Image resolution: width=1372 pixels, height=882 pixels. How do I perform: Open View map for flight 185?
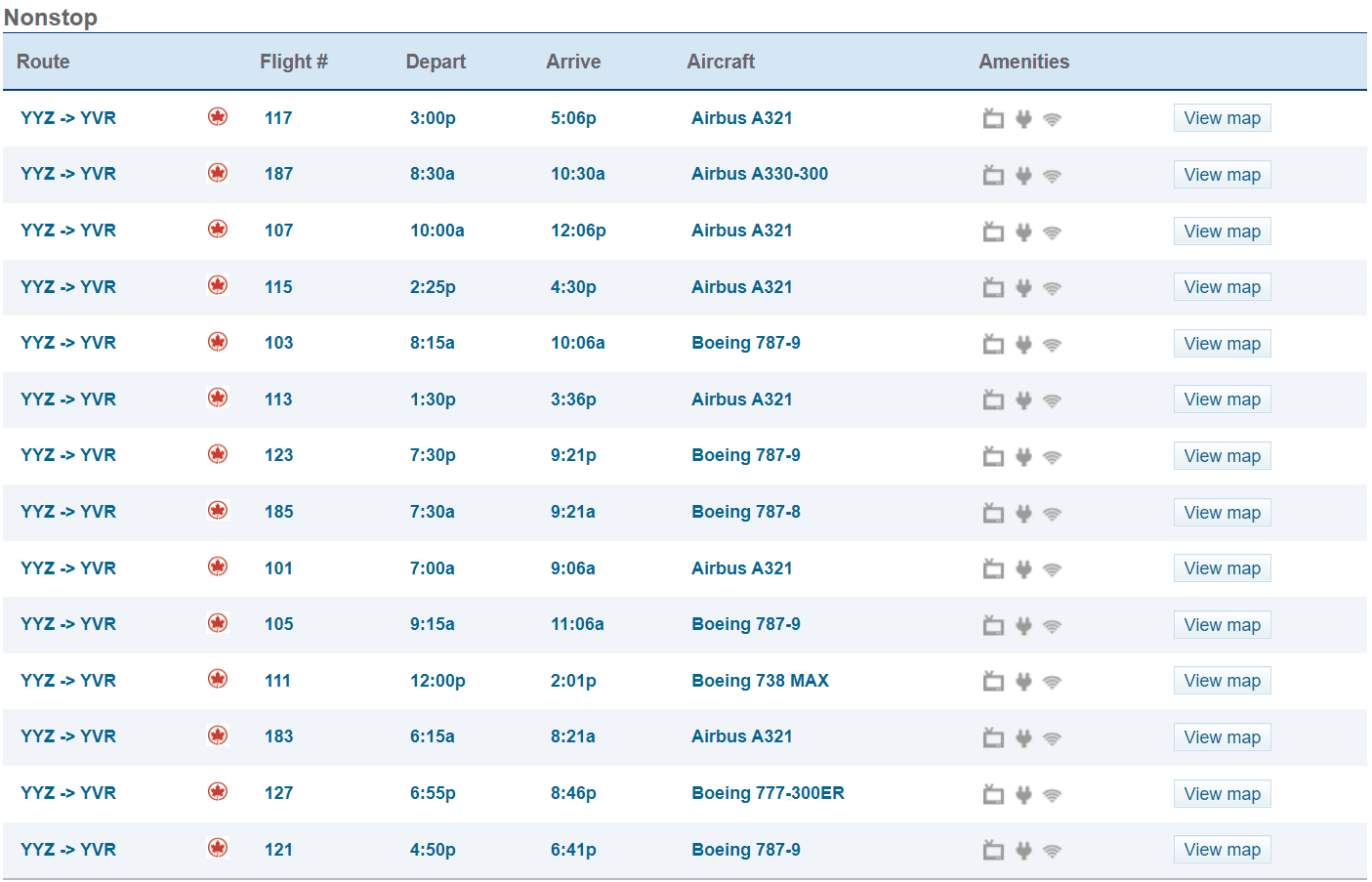point(1222,513)
